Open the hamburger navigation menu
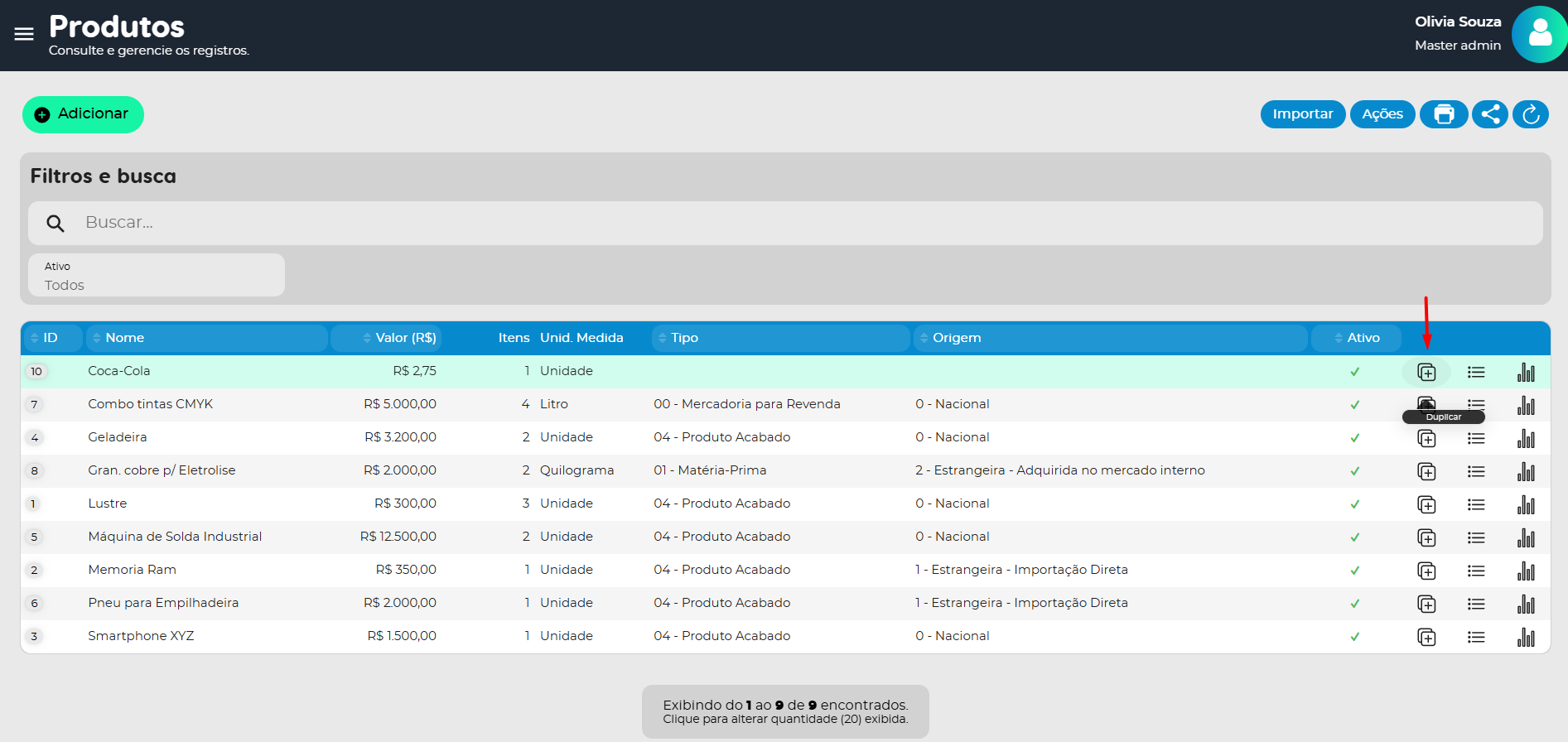Screen dimensions: 1568x742 point(24,34)
